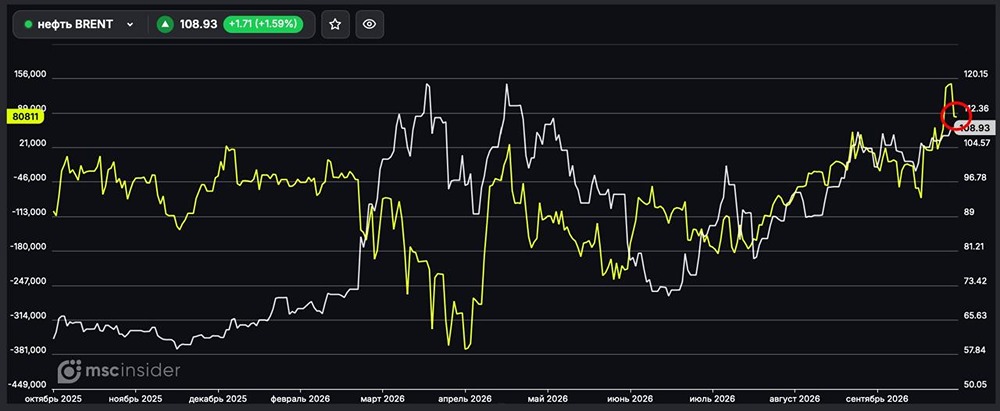Click the 89 right-axis label
The image size is (1000, 411).
click(971, 213)
